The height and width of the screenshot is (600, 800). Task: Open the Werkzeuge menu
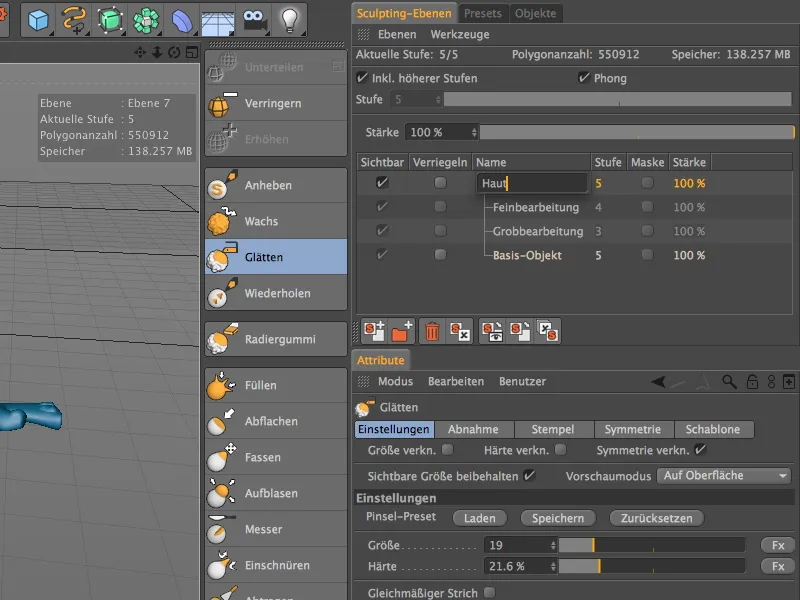[x=460, y=34]
